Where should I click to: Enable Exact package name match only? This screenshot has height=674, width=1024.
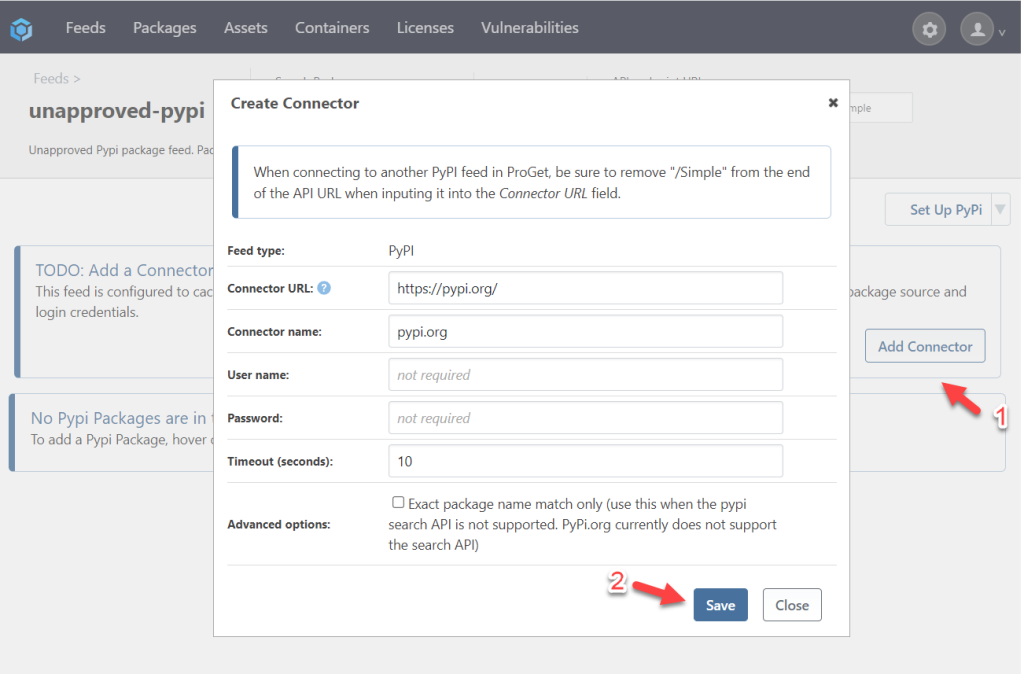(x=398, y=503)
